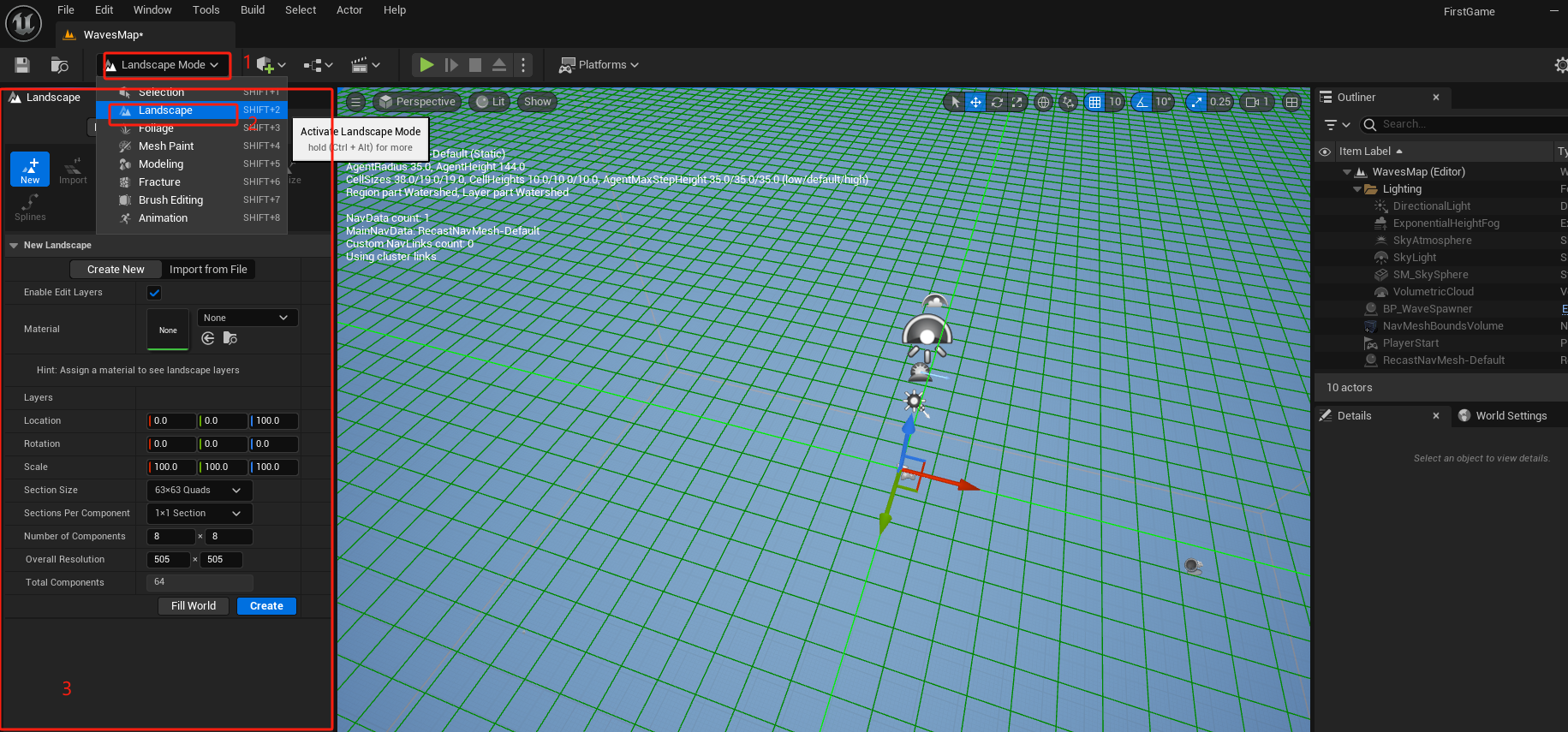Screen dimensions: 1568x732
Task: Open Landscape Mode selector dropdown
Action: [x=167, y=65]
